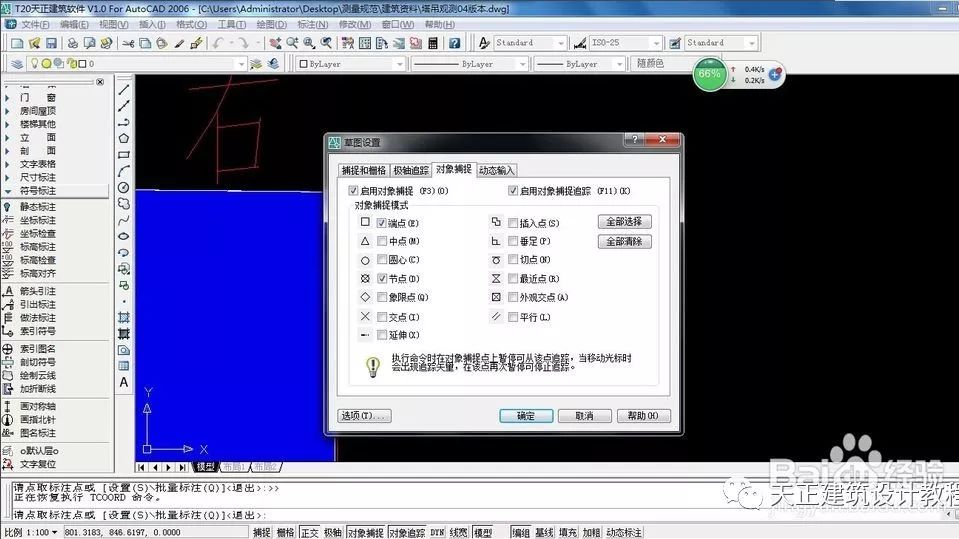Image resolution: width=959 pixels, height=539 pixels.
Task: Check the 垂足 snap mode checkbox
Action: (513, 241)
